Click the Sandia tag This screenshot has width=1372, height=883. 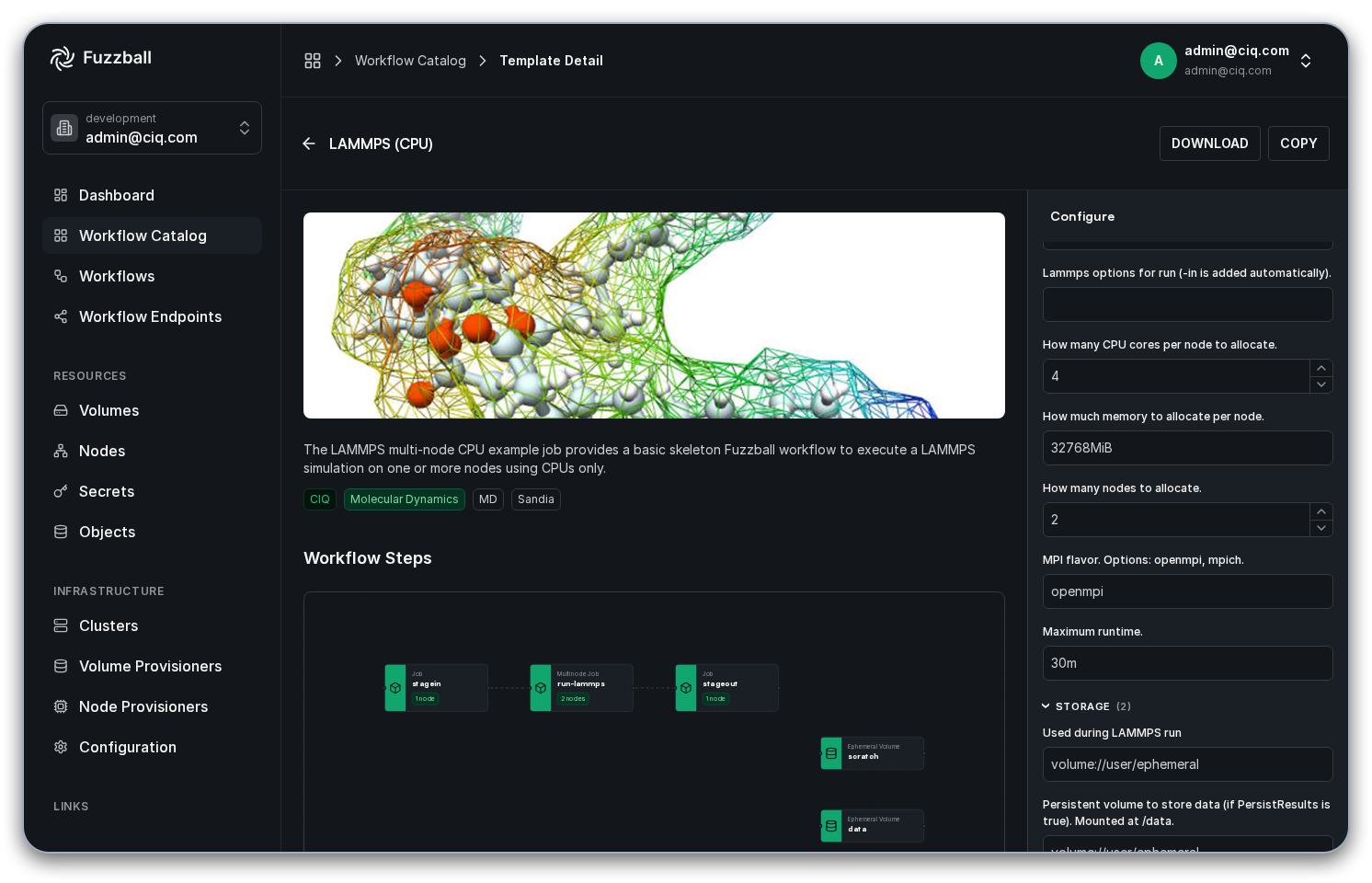(x=535, y=499)
